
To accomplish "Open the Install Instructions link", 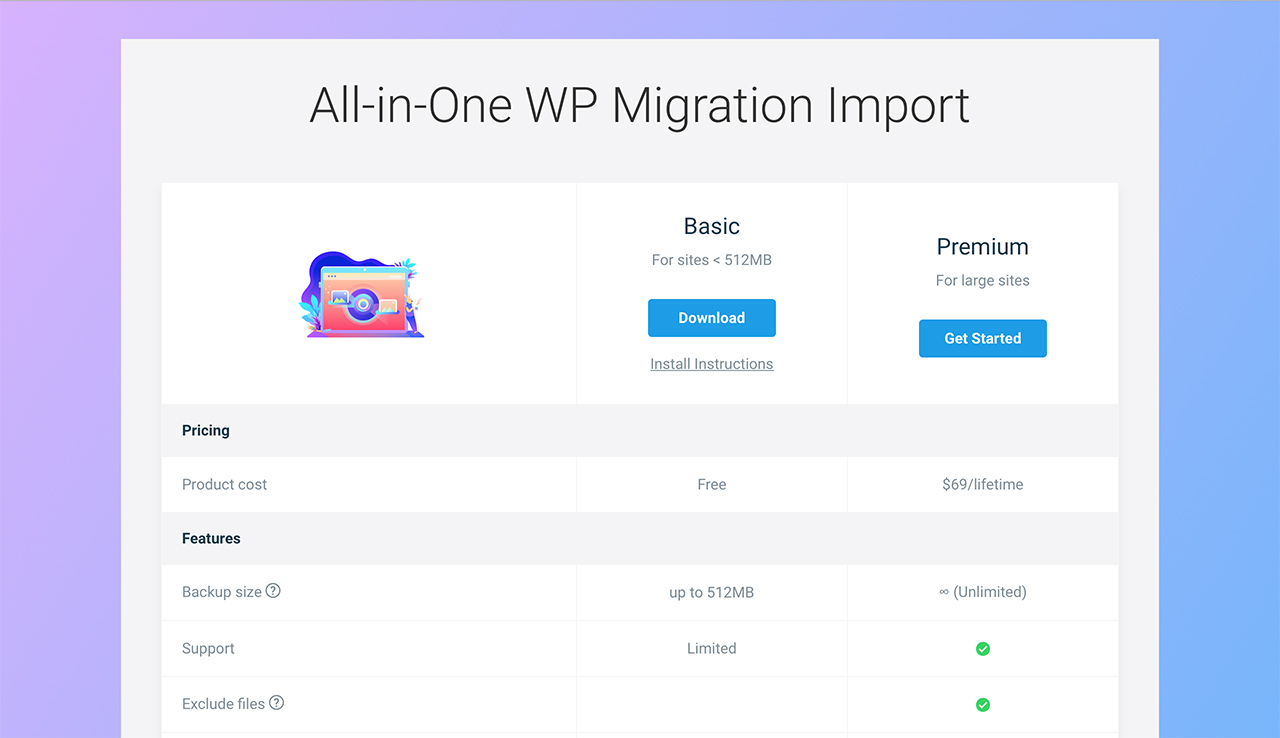I will (711, 363).
